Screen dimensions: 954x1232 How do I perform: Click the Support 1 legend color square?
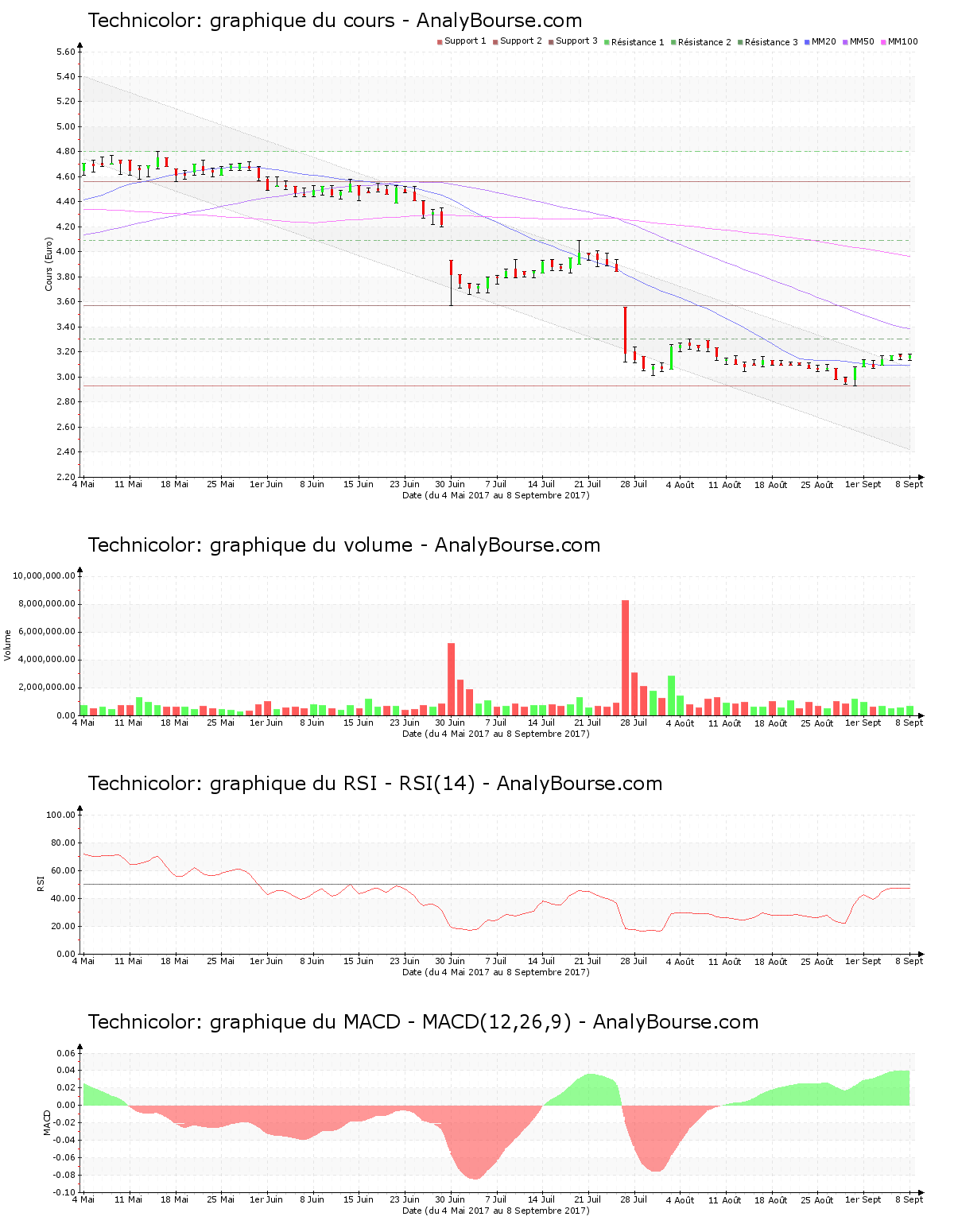[440, 42]
